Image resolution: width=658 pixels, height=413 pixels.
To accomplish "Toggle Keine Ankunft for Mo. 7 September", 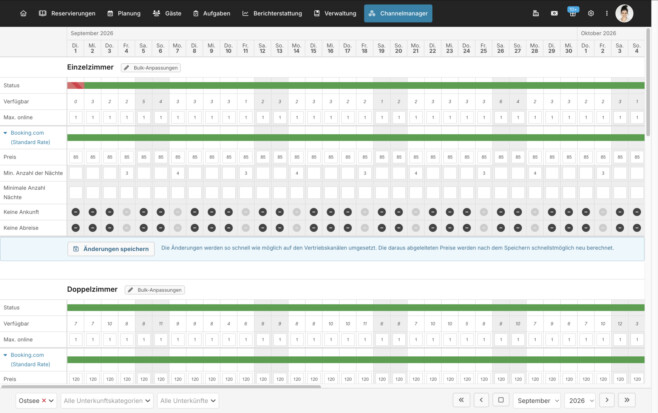I will (x=178, y=212).
